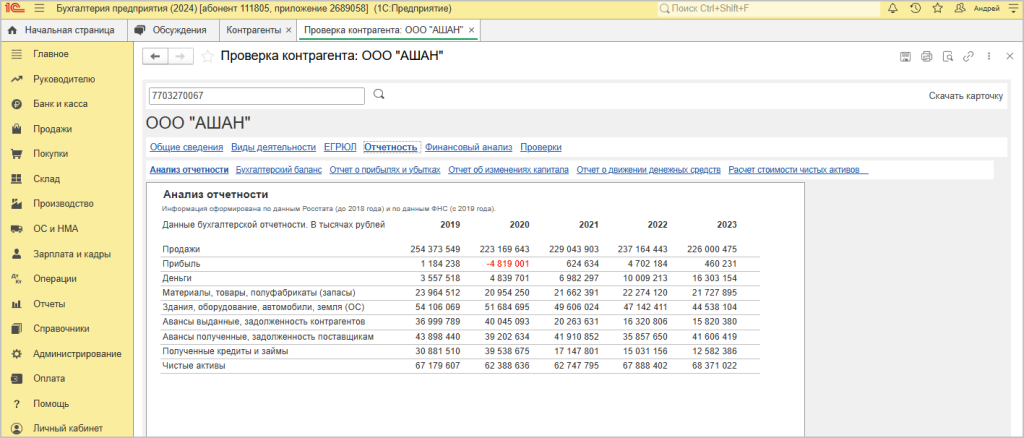Open Проверки section

[x=541, y=147]
